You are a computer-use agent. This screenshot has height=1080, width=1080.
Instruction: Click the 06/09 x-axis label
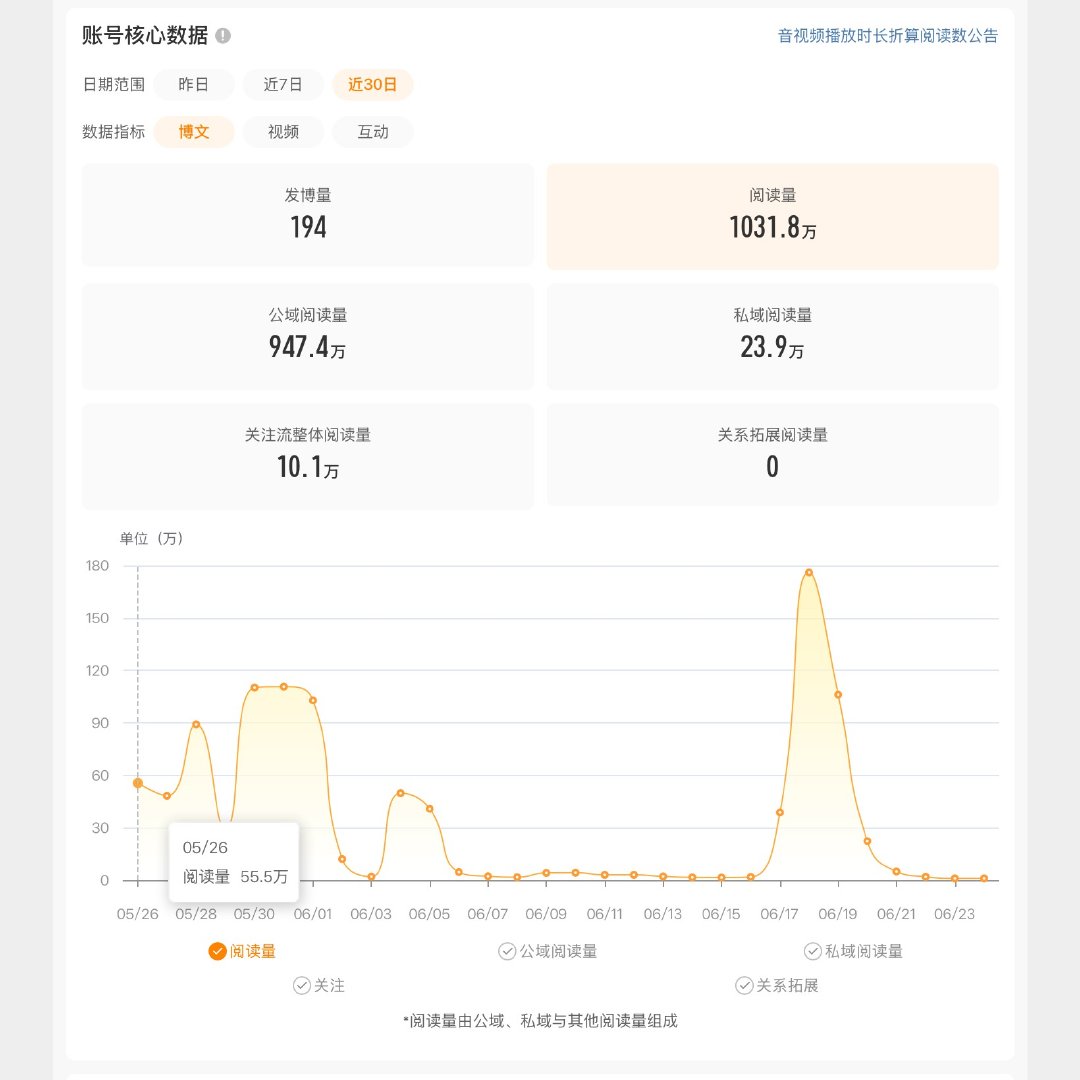tap(546, 914)
